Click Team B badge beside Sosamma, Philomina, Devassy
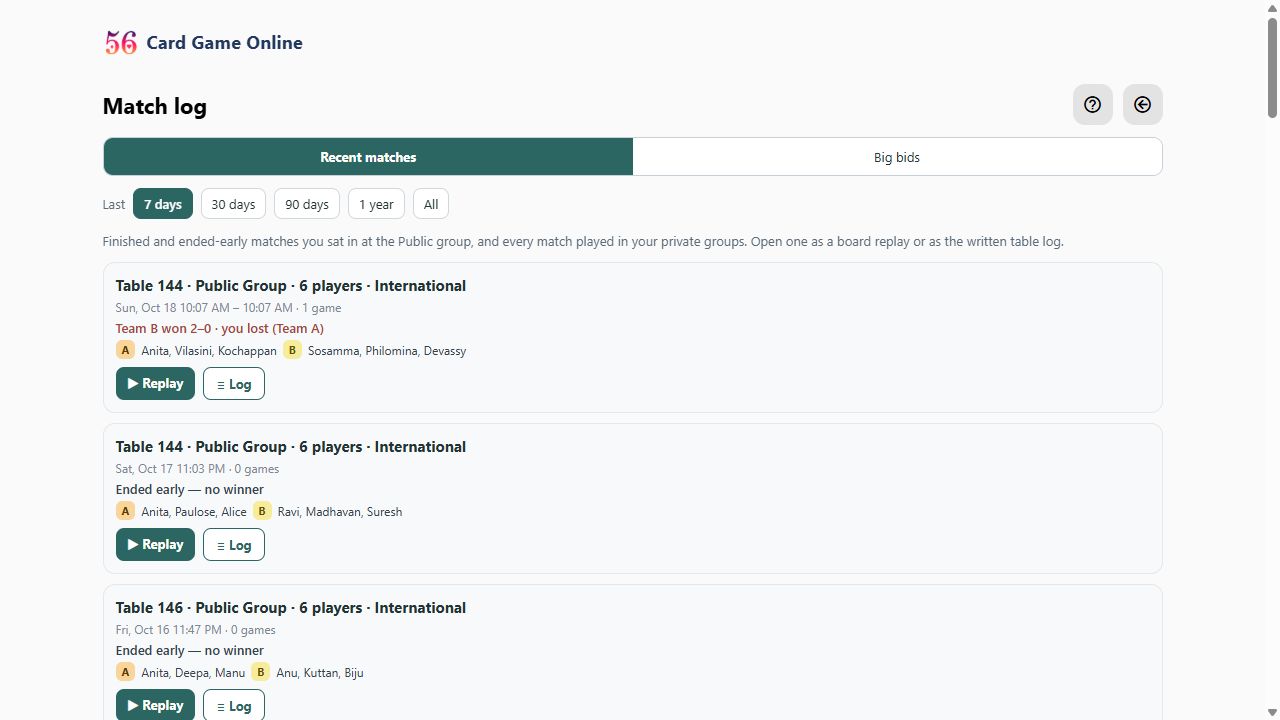This screenshot has width=1280, height=720. click(x=292, y=350)
